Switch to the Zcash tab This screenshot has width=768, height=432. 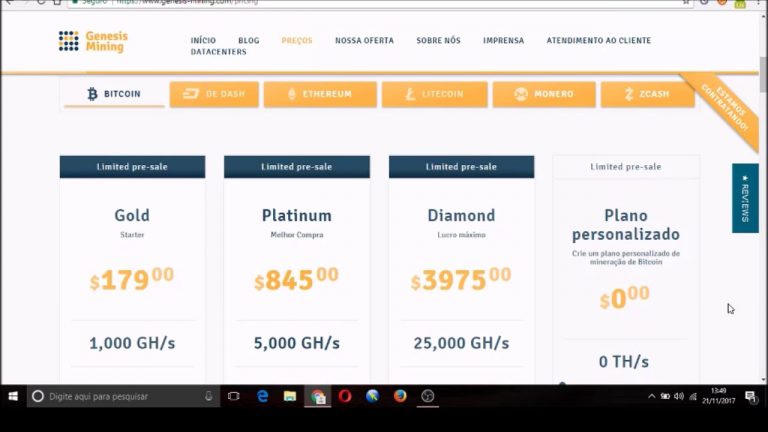648,94
